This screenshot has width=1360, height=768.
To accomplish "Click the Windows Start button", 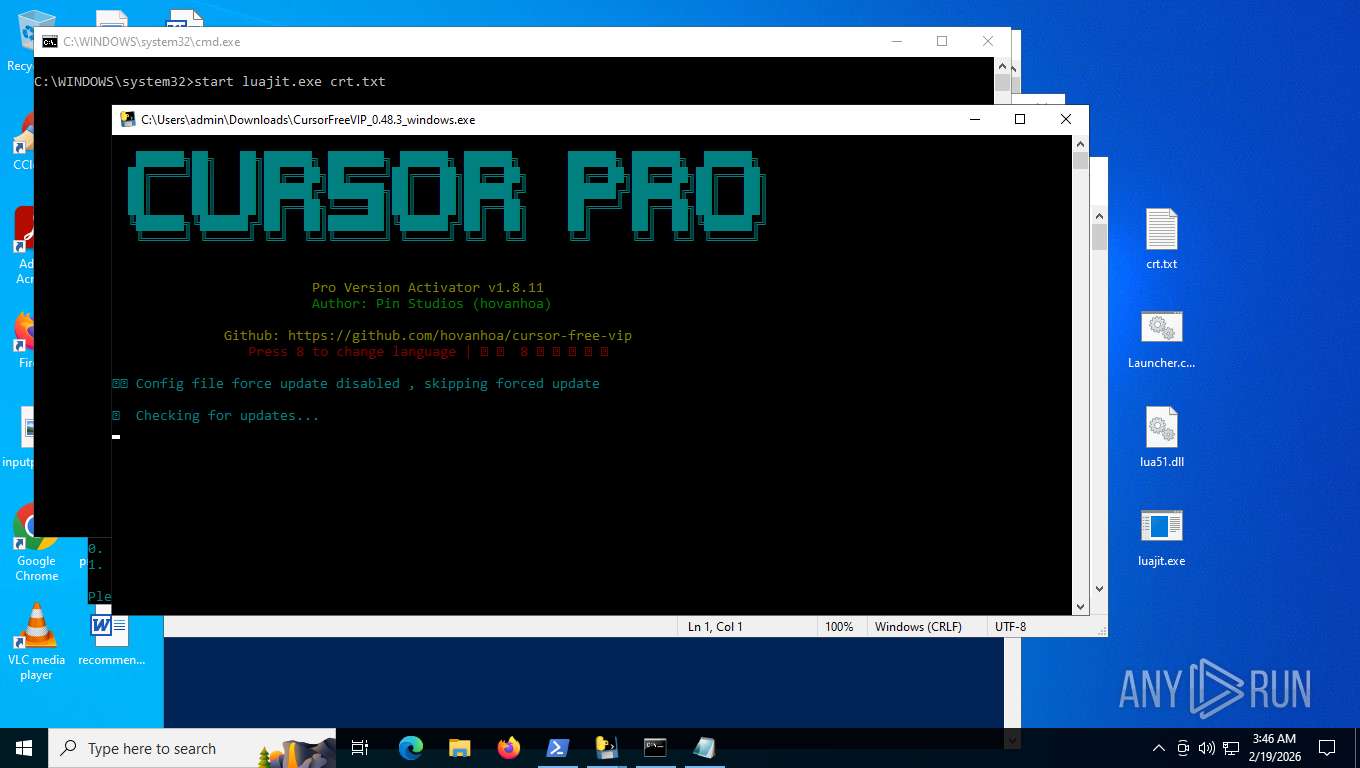I will point(24,748).
